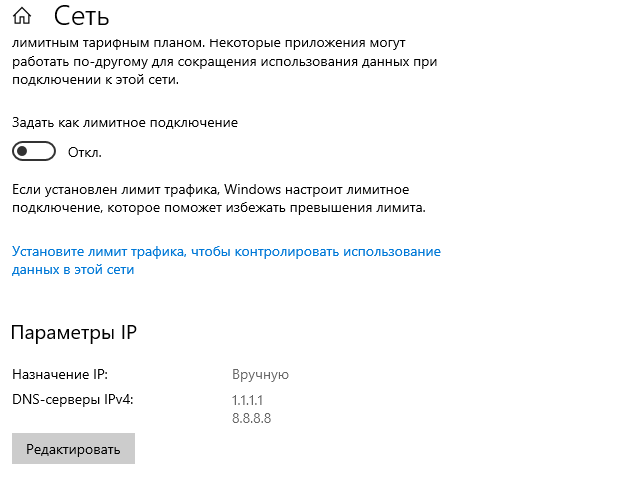Click the Откл. toggle state label
This screenshot has width=642, height=493.
[85, 153]
